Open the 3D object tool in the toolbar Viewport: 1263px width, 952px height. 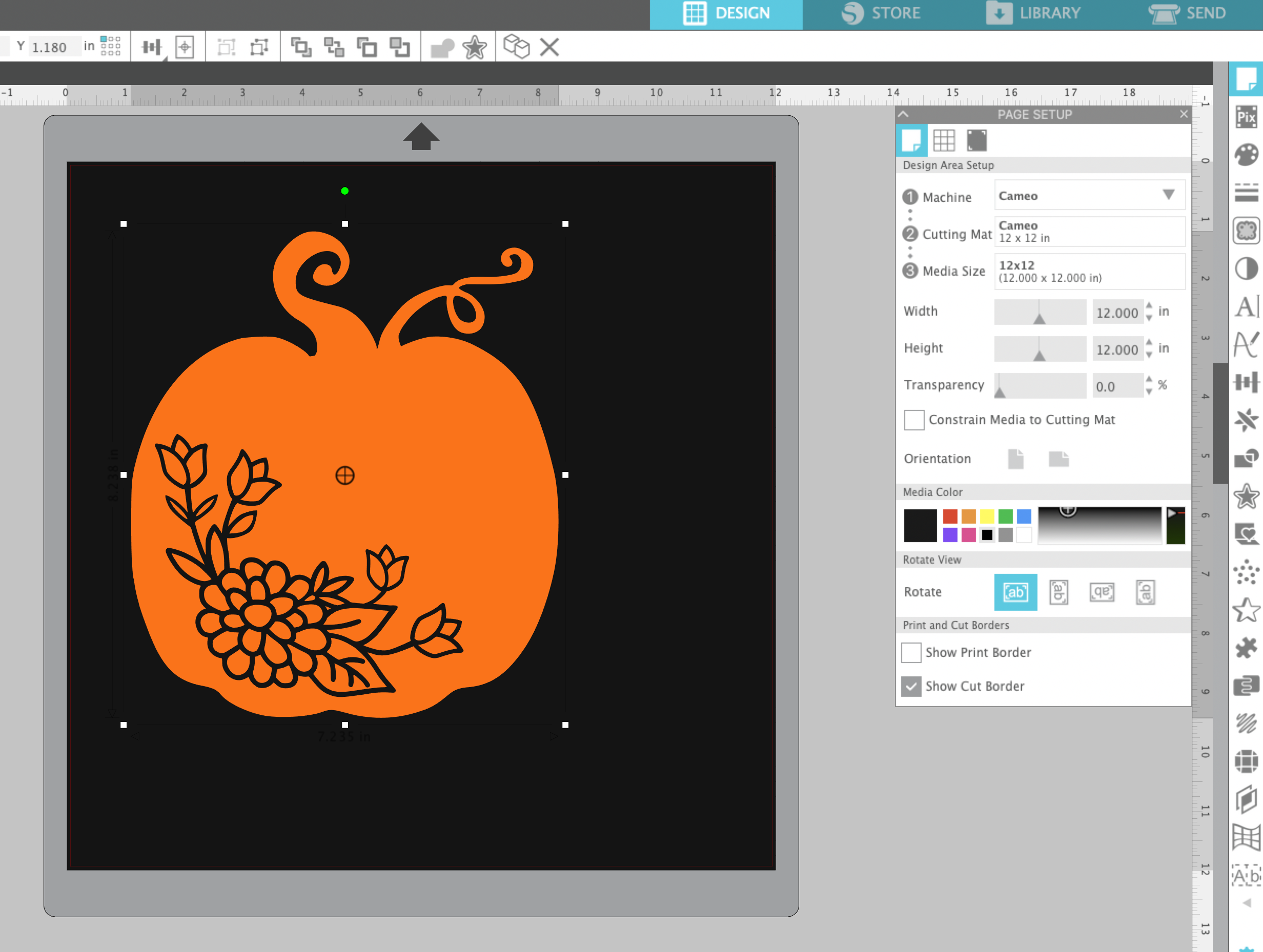(517, 47)
